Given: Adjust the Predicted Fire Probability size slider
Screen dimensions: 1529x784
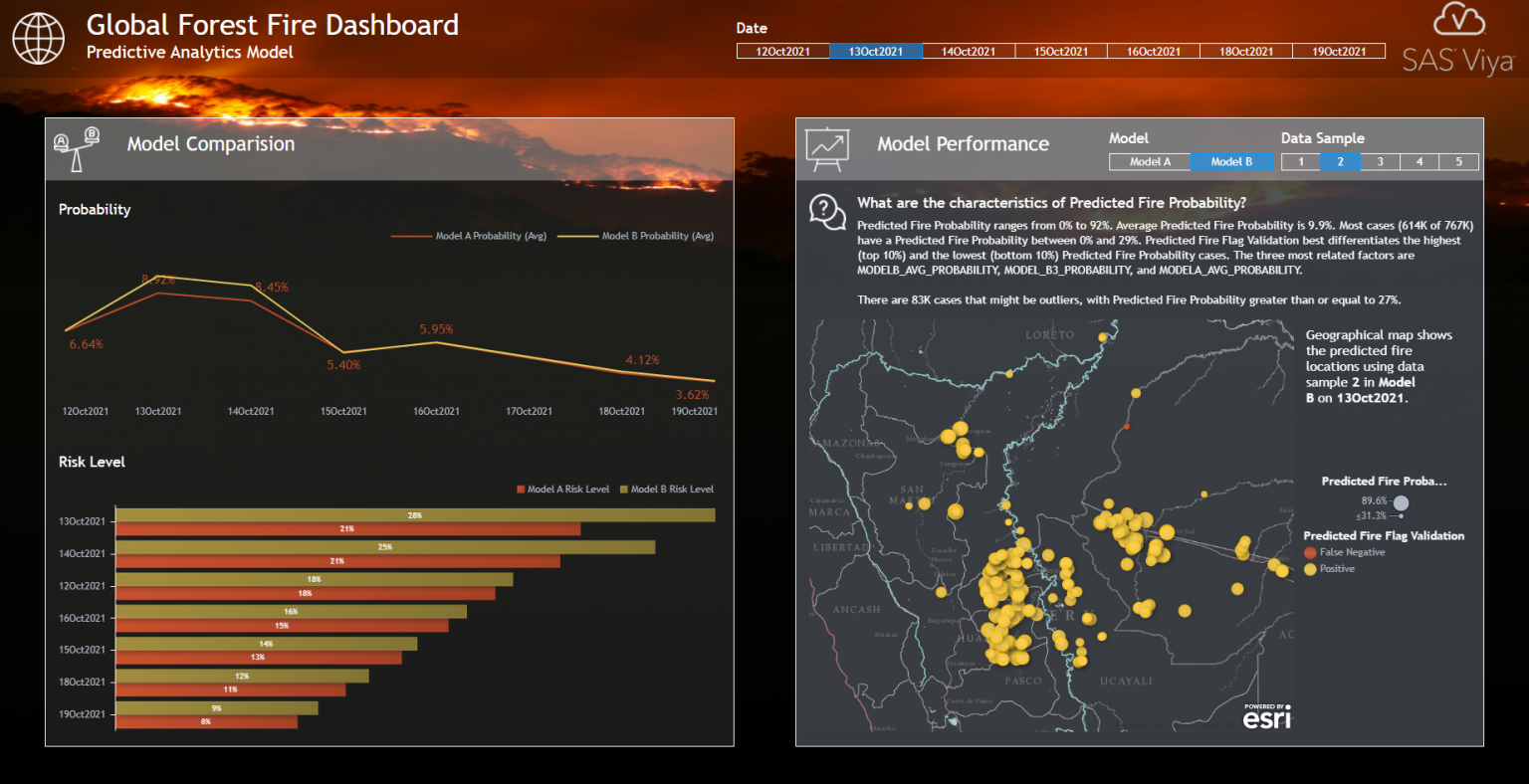Looking at the screenshot, I should click(1403, 504).
